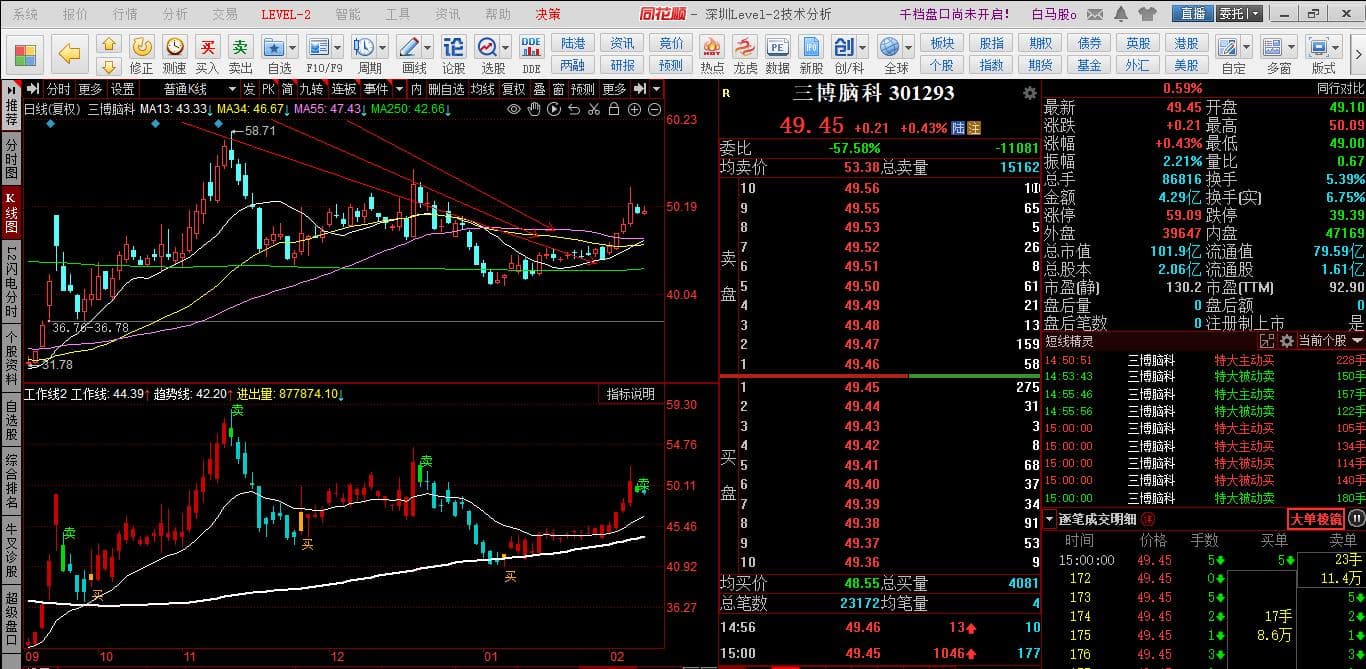Click the colorful home grid icon
Screen dimensions: 1366x669
pos(26,54)
